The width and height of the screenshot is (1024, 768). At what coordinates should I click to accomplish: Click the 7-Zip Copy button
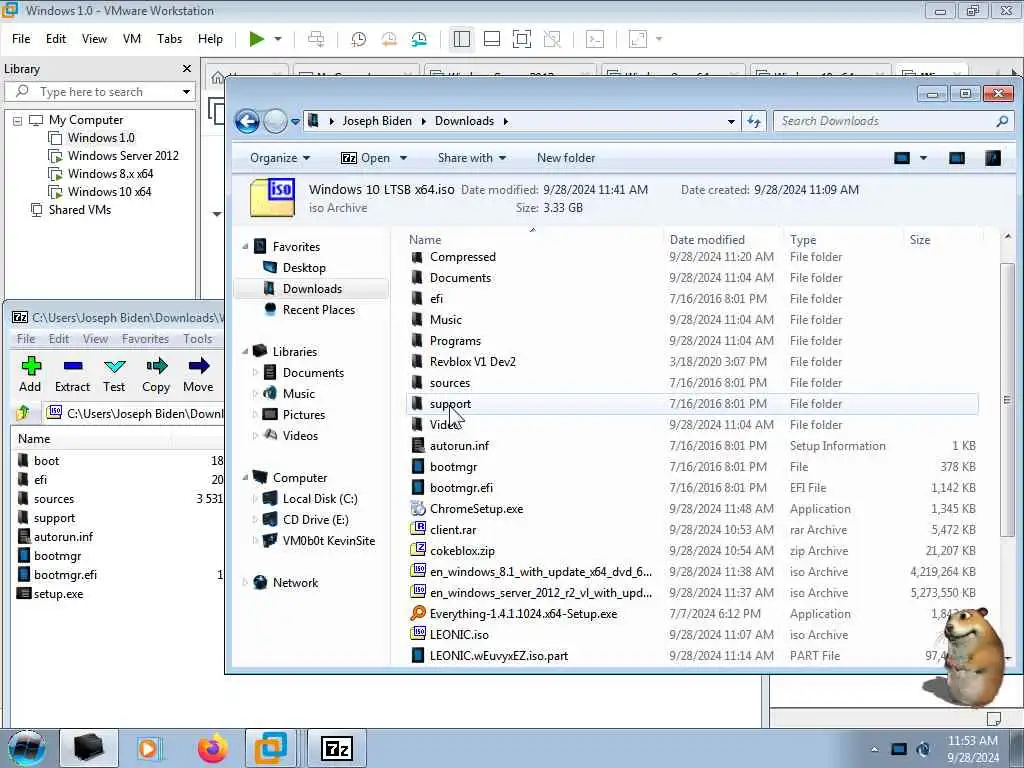click(156, 376)
